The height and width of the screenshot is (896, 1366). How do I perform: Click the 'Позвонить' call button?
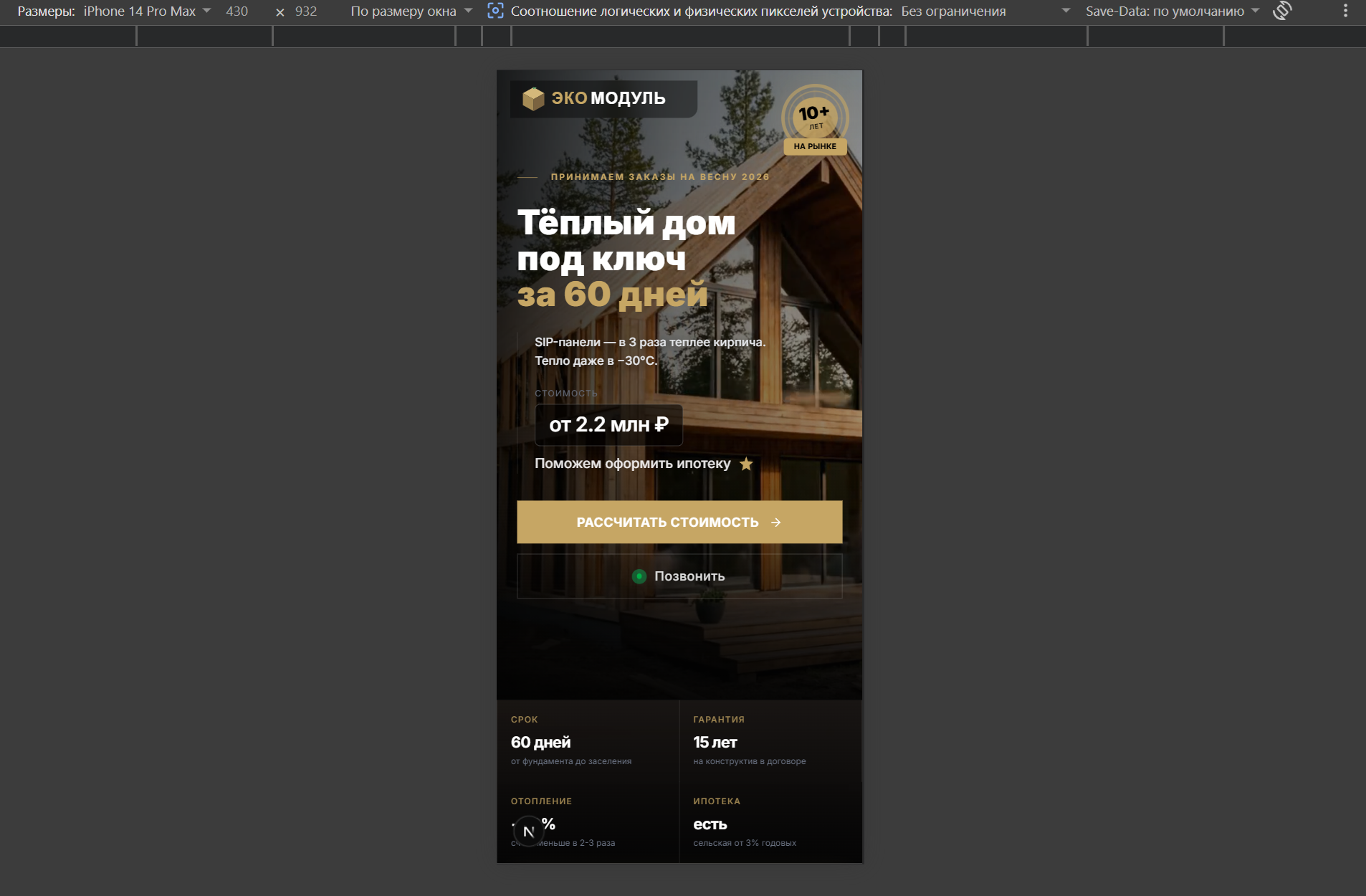pos(679,576)
